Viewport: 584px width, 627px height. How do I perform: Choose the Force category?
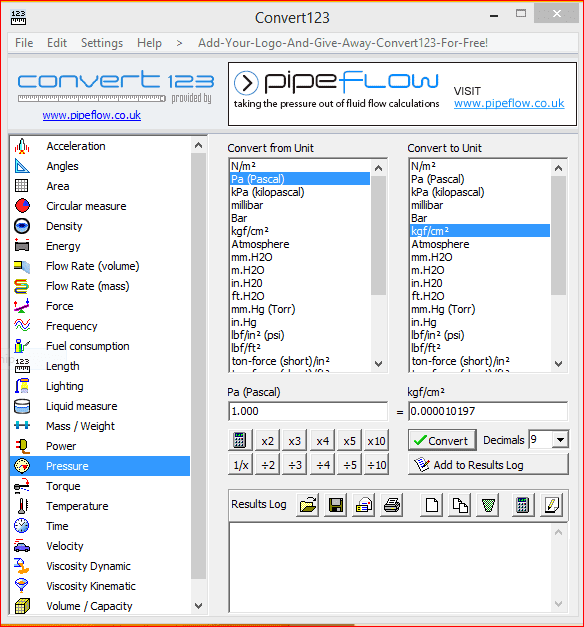point(100,306)
